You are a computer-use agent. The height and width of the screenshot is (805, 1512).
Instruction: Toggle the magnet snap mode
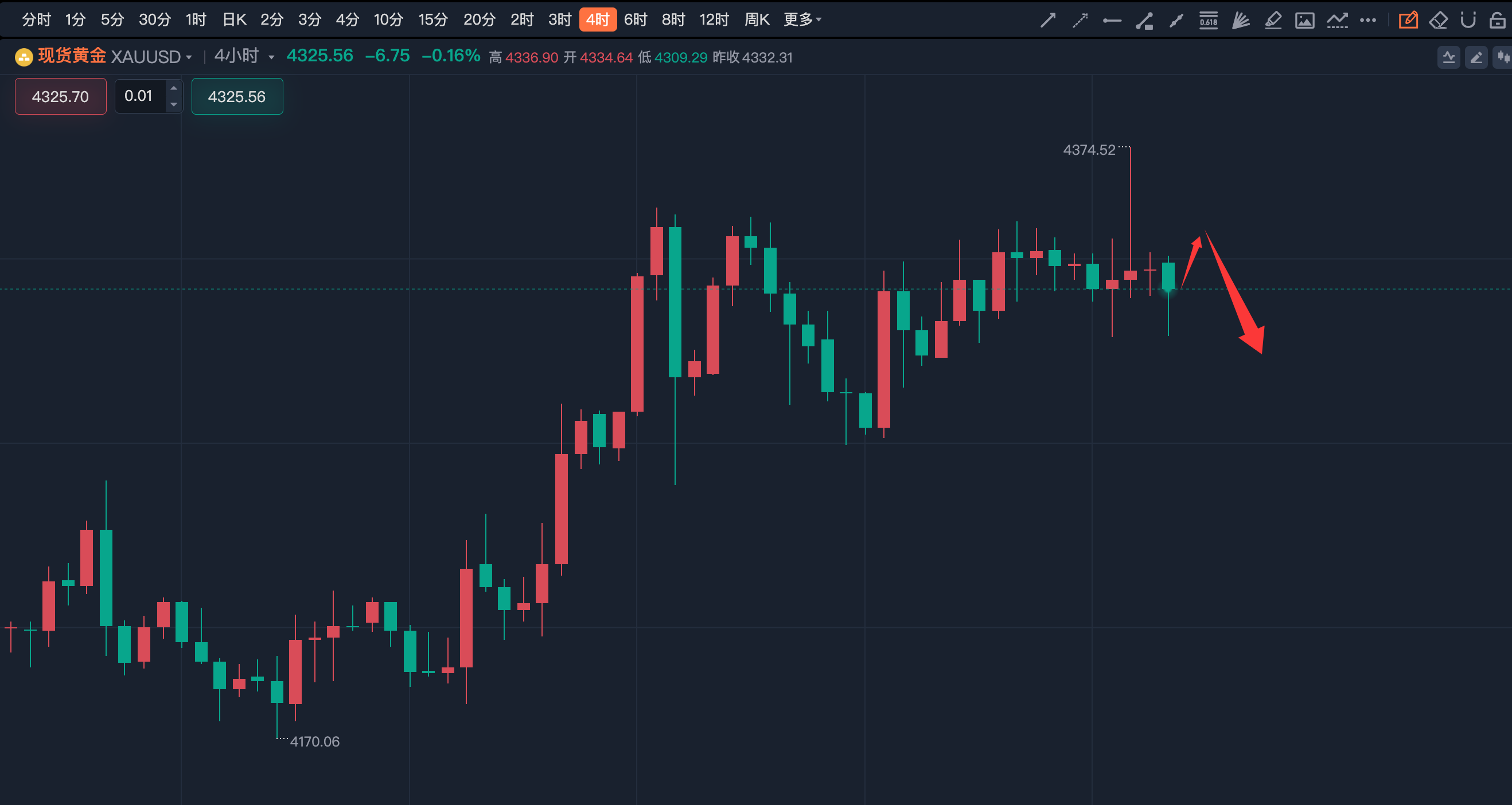click(x=1468, y=21)
